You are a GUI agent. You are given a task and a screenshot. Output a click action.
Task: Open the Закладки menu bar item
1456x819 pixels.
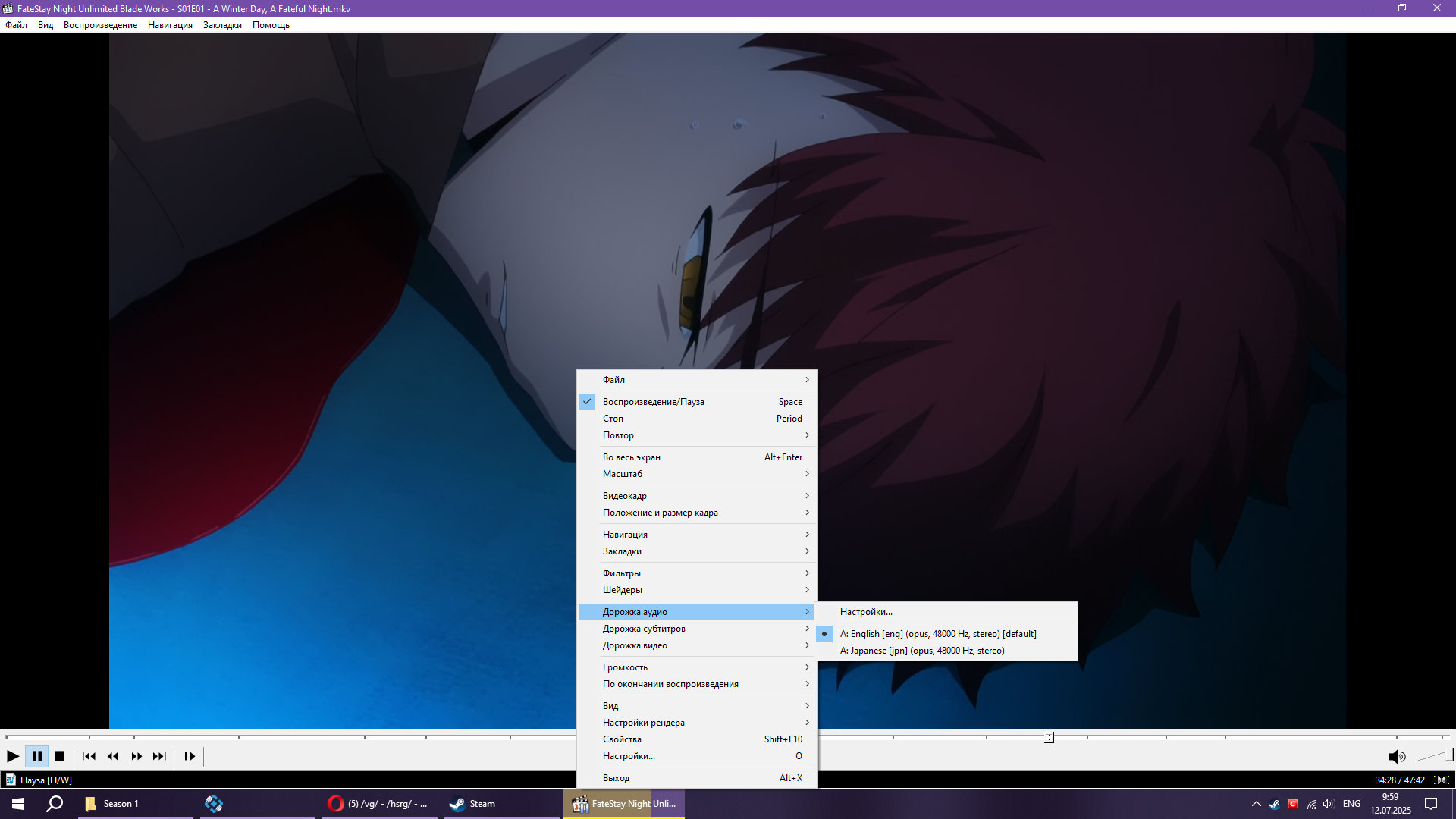pyautogui.click(x=222, y=25)
